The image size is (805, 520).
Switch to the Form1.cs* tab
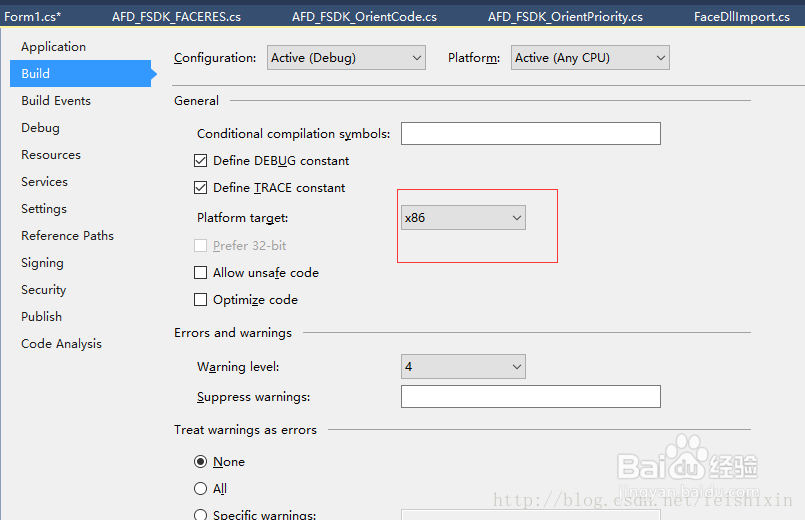[32, 16]
